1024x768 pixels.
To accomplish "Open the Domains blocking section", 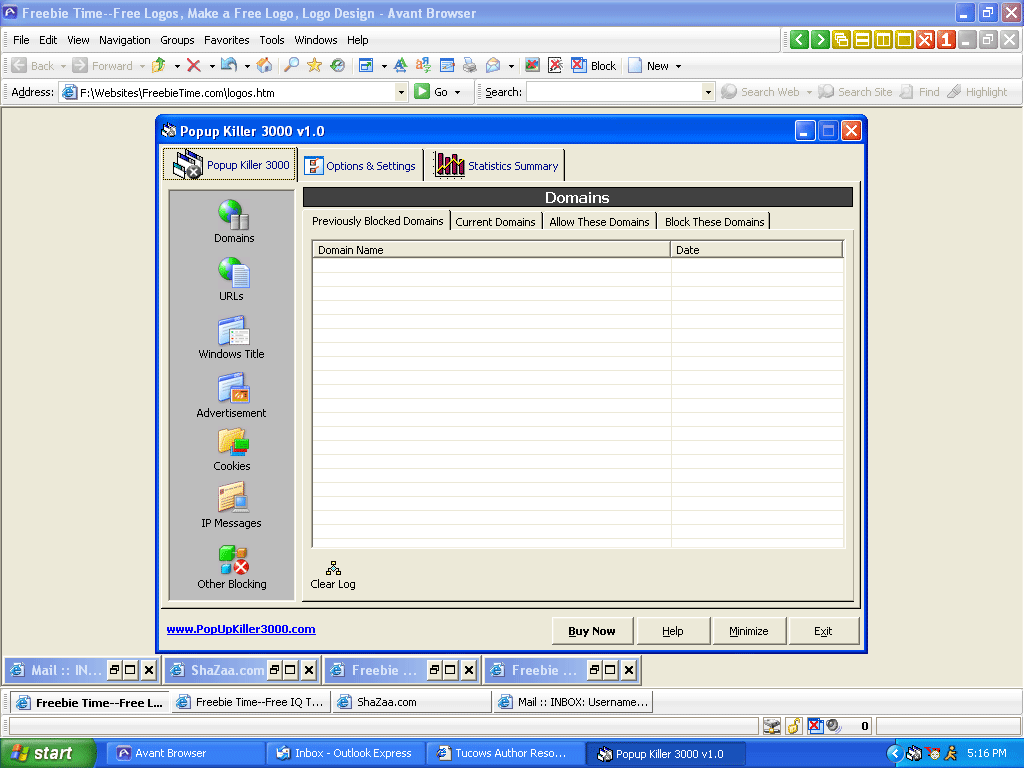I will (x=234, y=221).
